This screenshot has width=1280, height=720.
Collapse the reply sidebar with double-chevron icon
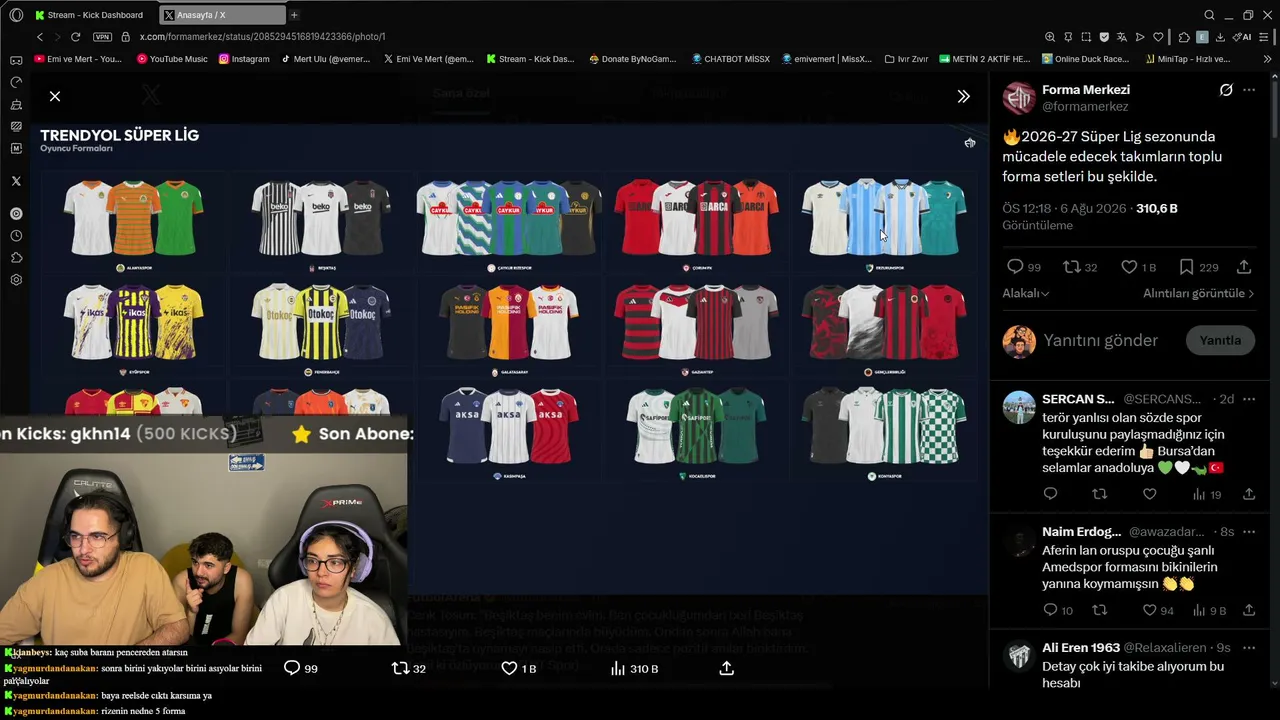point(963,96)
